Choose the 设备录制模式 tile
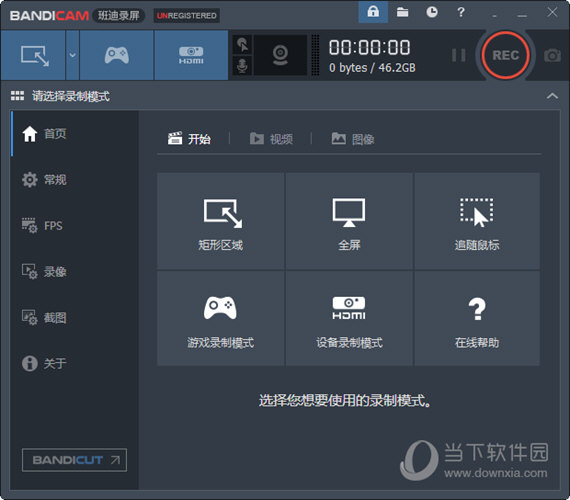Image resolution: width=570 pixels, height=500 pixels. point(349,318)
